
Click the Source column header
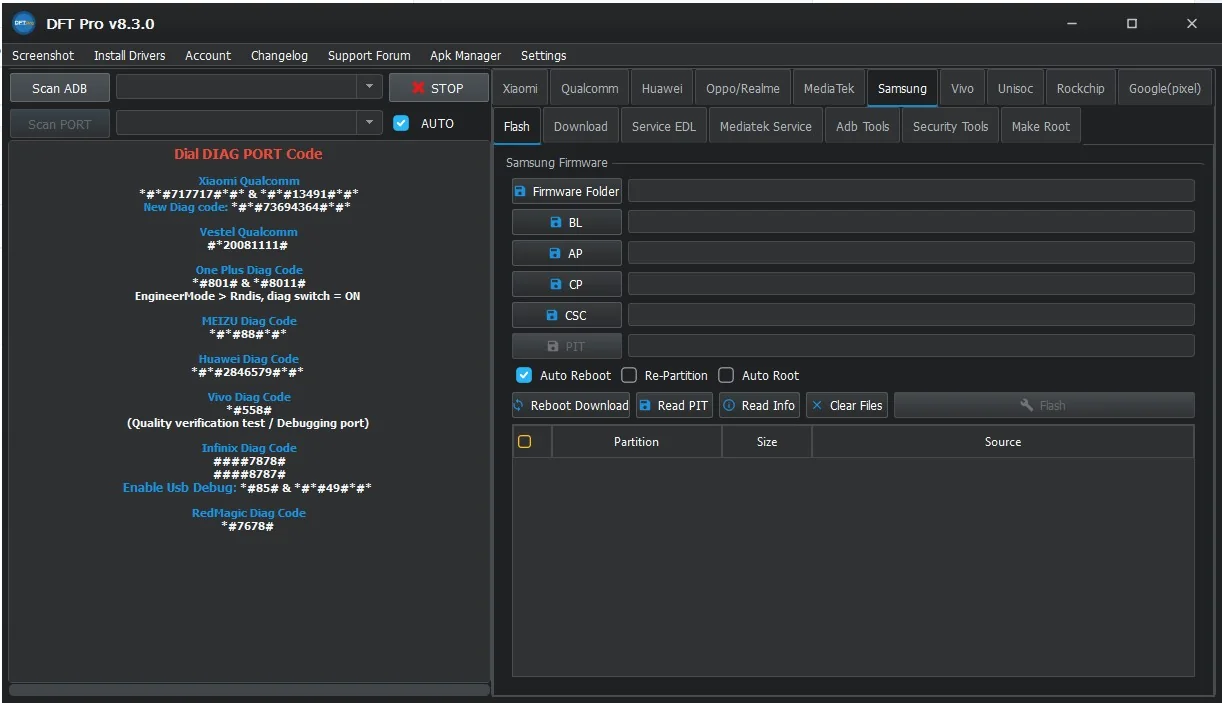1003,441
